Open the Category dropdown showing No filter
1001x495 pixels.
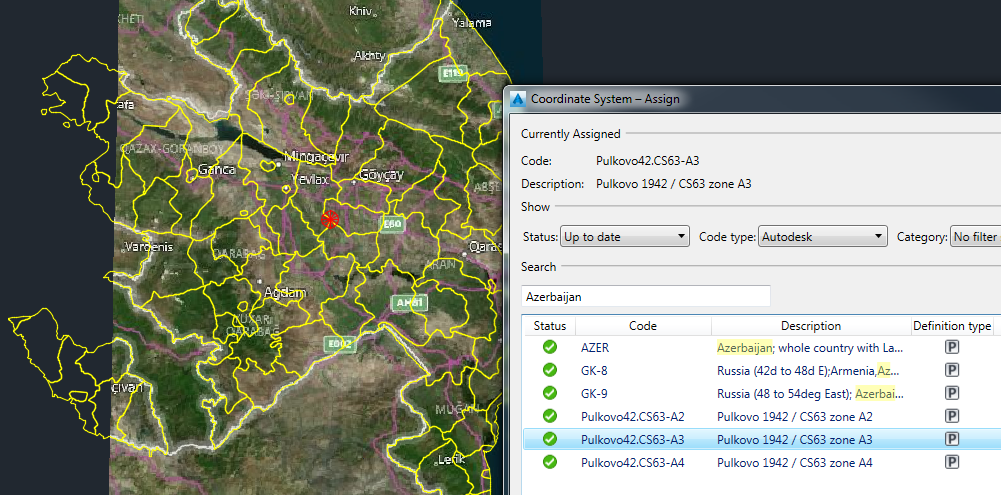tap(975, 236)
